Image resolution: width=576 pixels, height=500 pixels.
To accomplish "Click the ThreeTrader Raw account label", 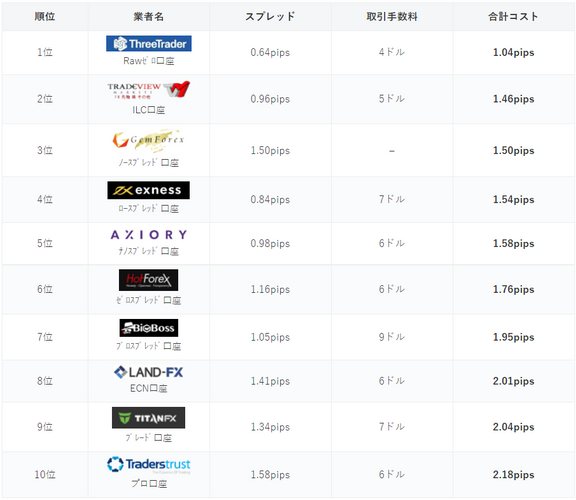I will tap(148, 61).
